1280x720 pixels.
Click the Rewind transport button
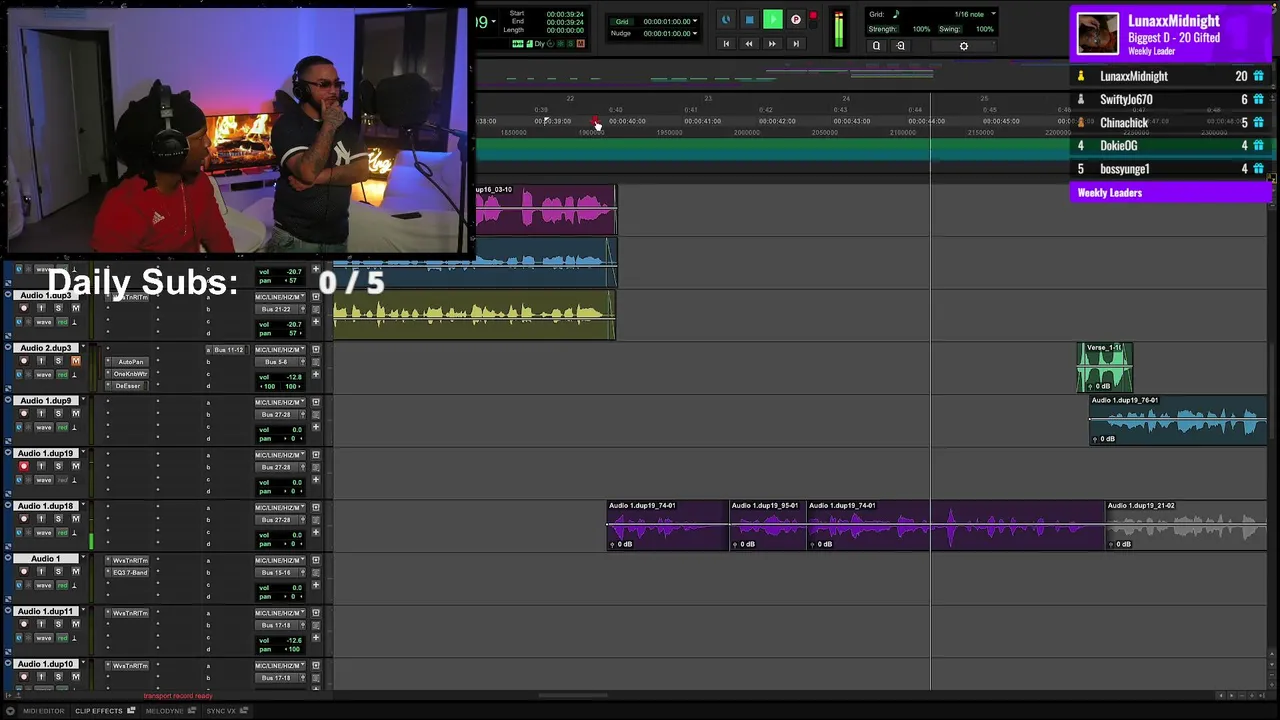pyautogui.click(x=749, y=43)
